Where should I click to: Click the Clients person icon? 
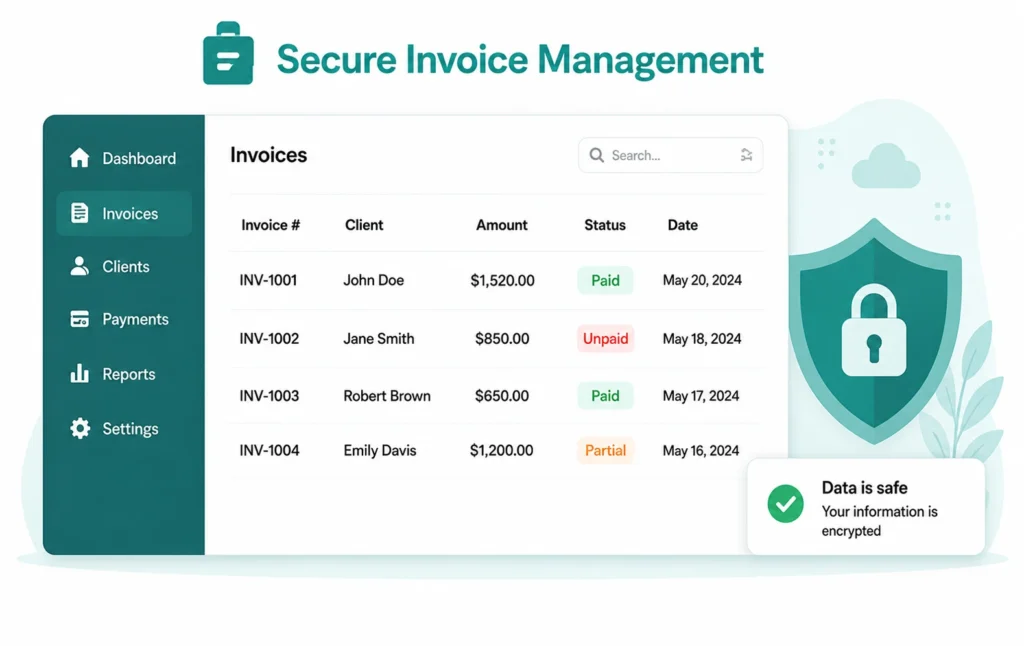click(79, 266)
